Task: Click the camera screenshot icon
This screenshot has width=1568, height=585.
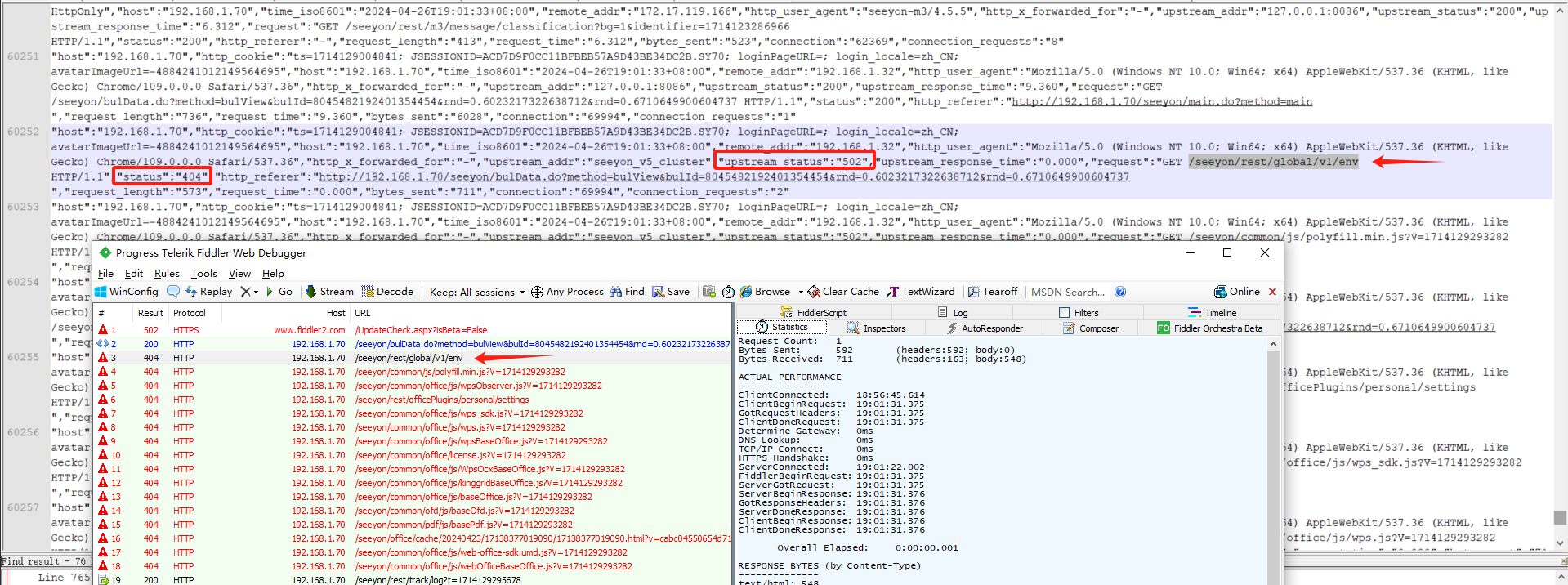Action: (708, 292)
